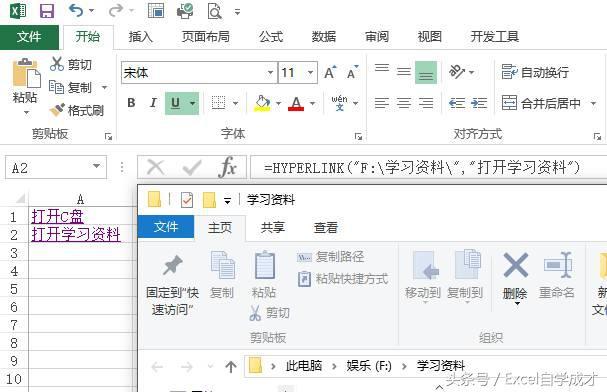Confirm the formula entry with check icon
This screenshot has height=392, width=607.
[x=192, y=167]
